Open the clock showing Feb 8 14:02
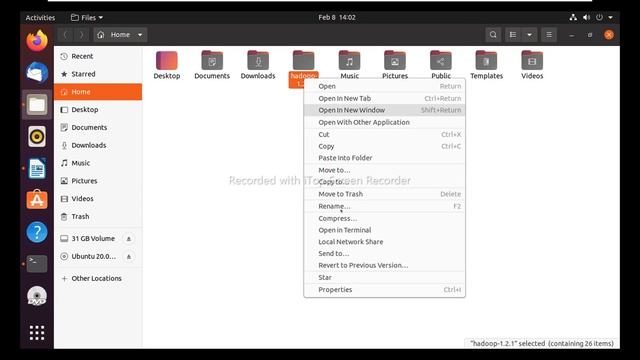 tap(337, 18)
